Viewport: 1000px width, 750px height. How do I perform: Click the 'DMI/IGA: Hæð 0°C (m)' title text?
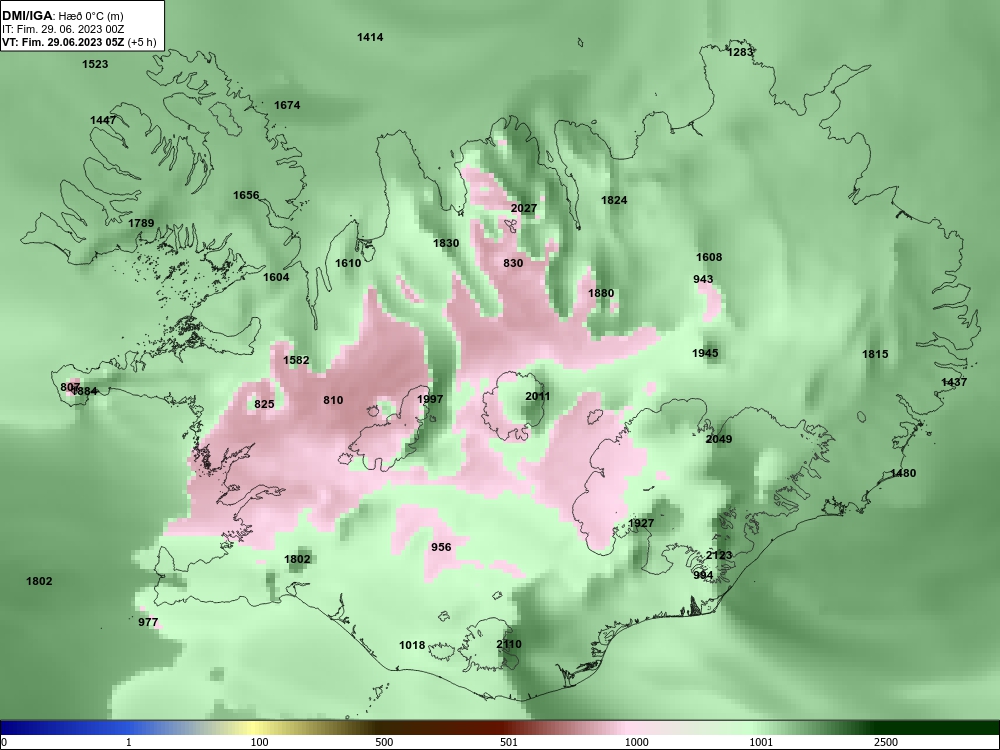pos(62,16)
